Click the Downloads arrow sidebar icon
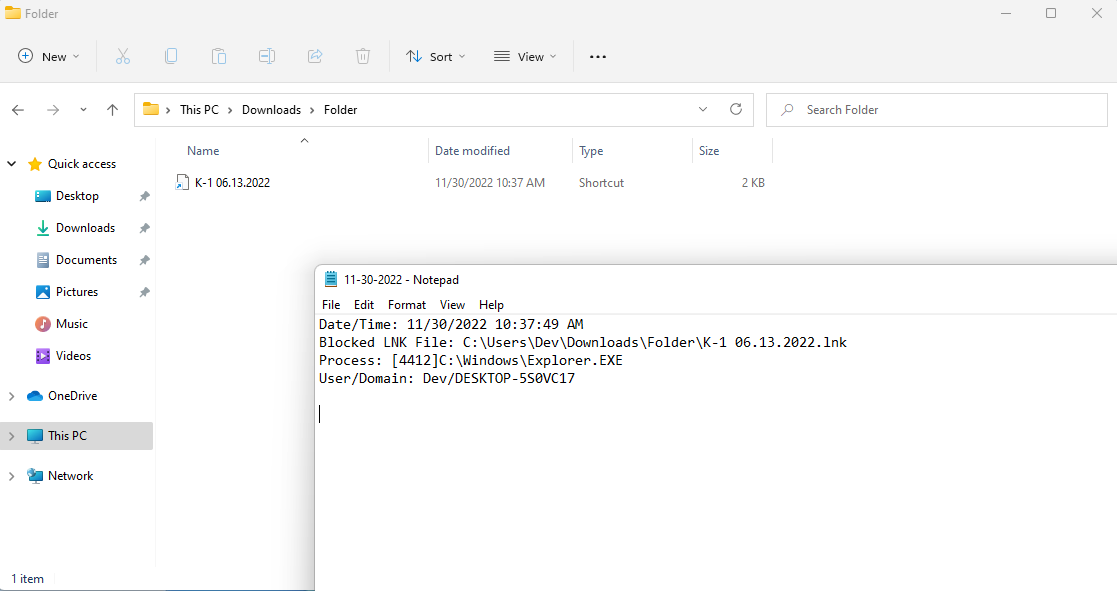This screenshot has width=1117, height=591. point(43,228)
